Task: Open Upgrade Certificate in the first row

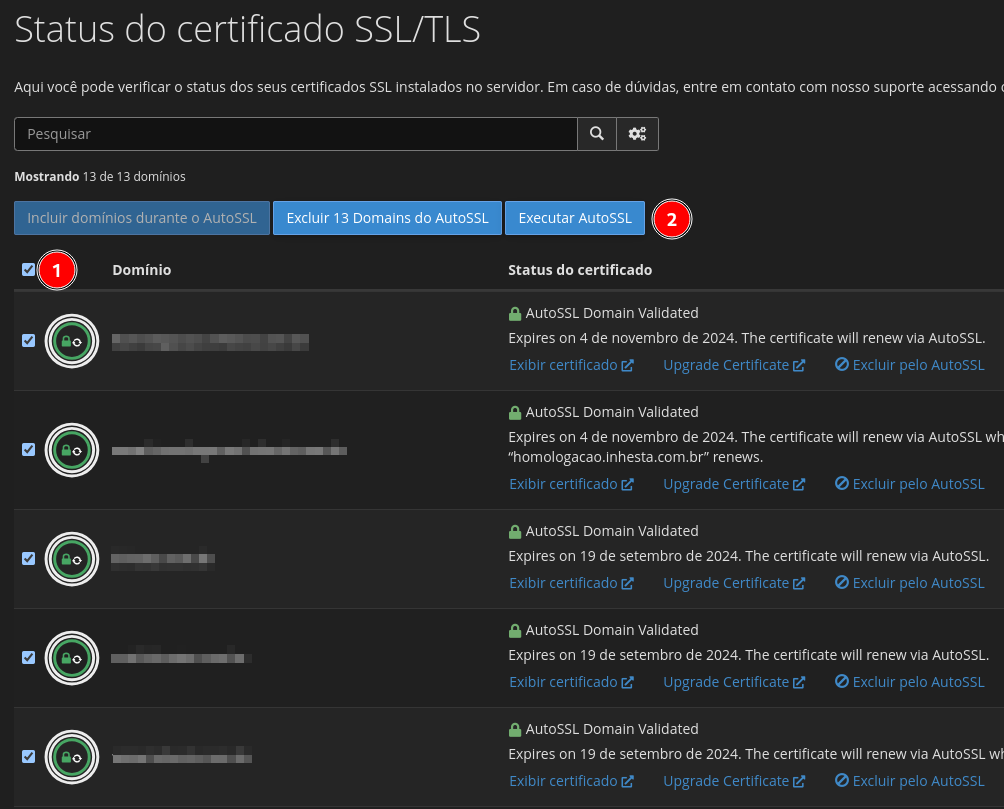Action: click(734, 365)
